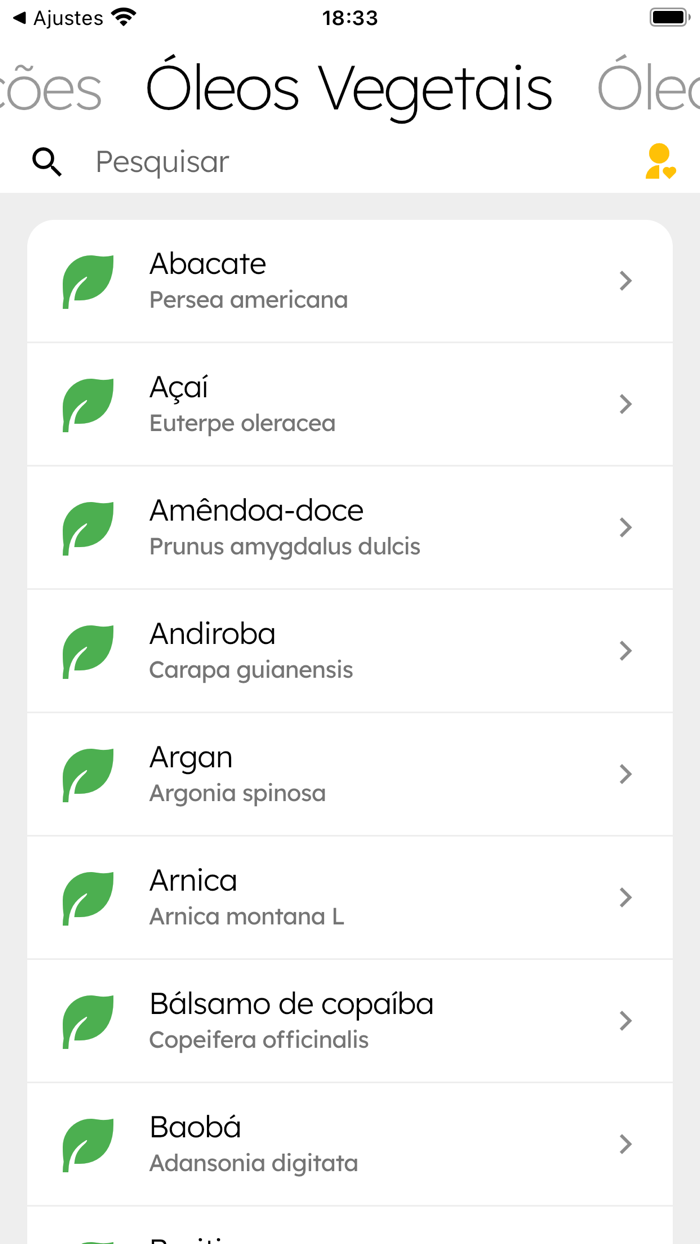The width and height of the screenshot is (700, 1244).
Task: Click the battery indicator in the status bar
Action: [x=666, y=16]
